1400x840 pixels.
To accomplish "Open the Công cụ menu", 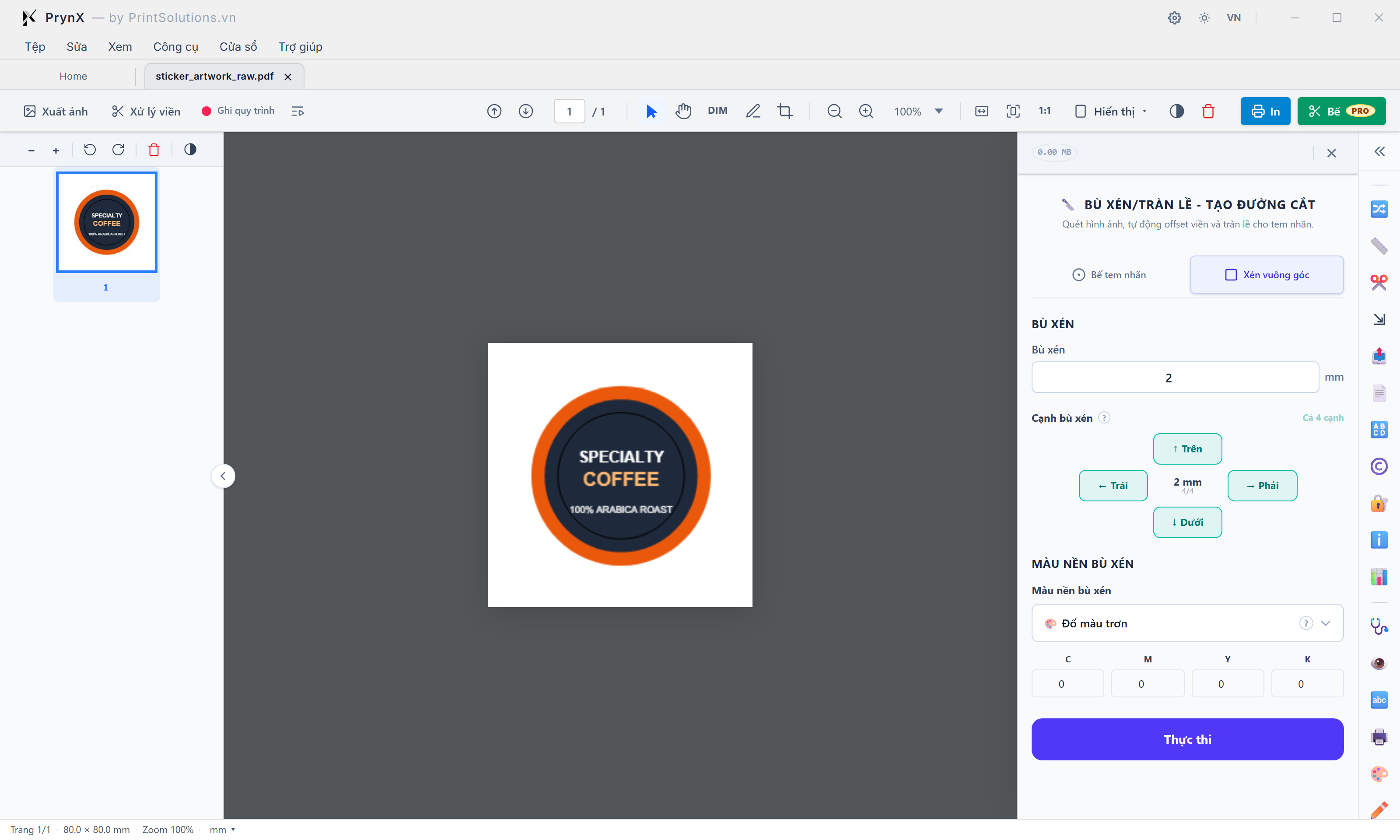I will pyautogui.click(x=175, y=46).
